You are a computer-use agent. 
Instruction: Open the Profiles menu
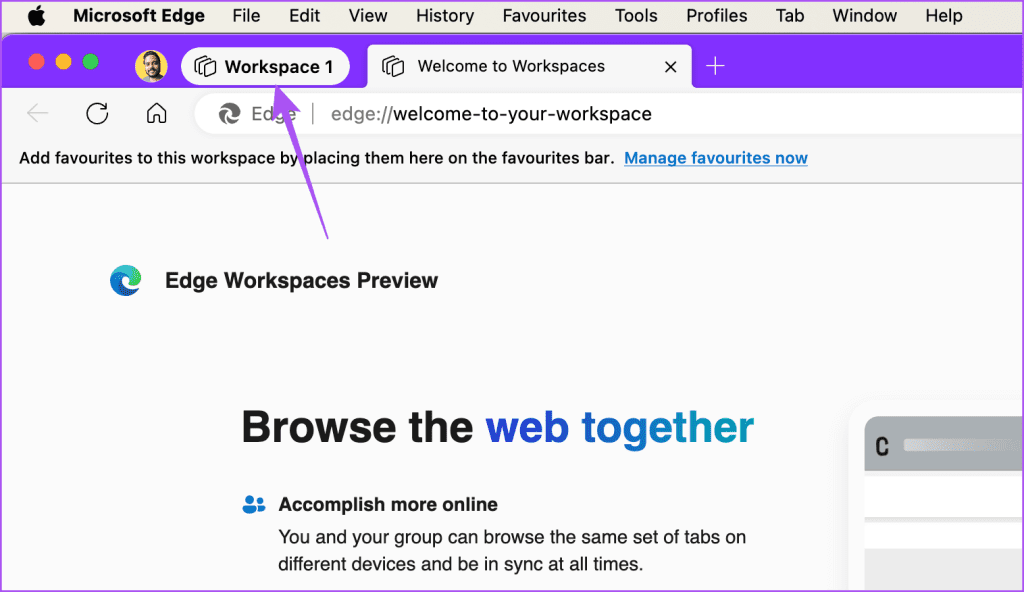coord(716,15)
